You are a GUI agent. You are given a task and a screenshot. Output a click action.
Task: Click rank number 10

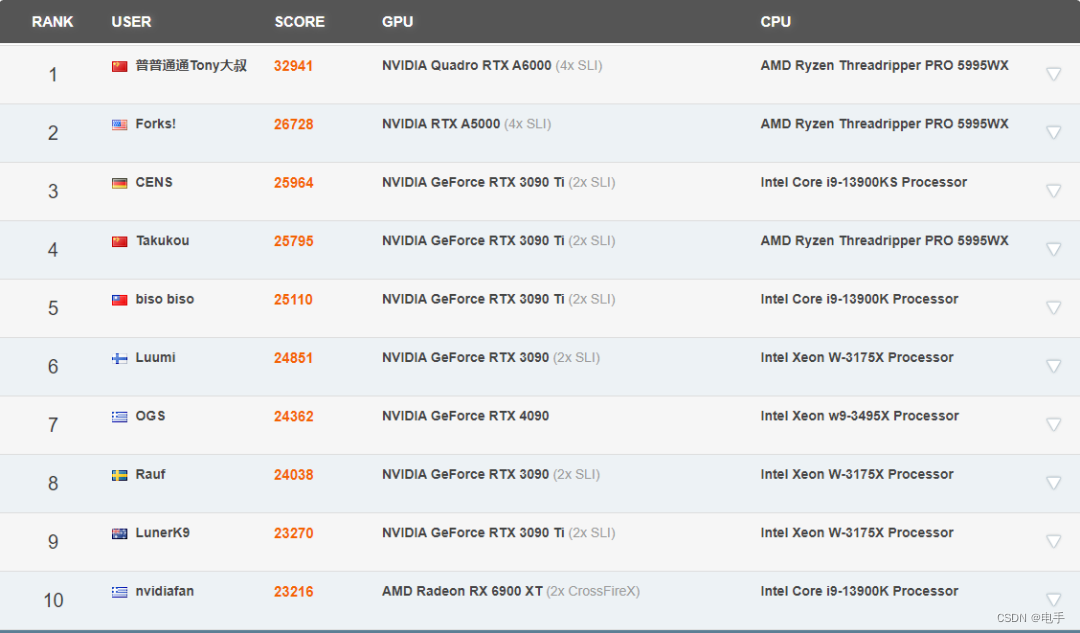click(53, 601)
